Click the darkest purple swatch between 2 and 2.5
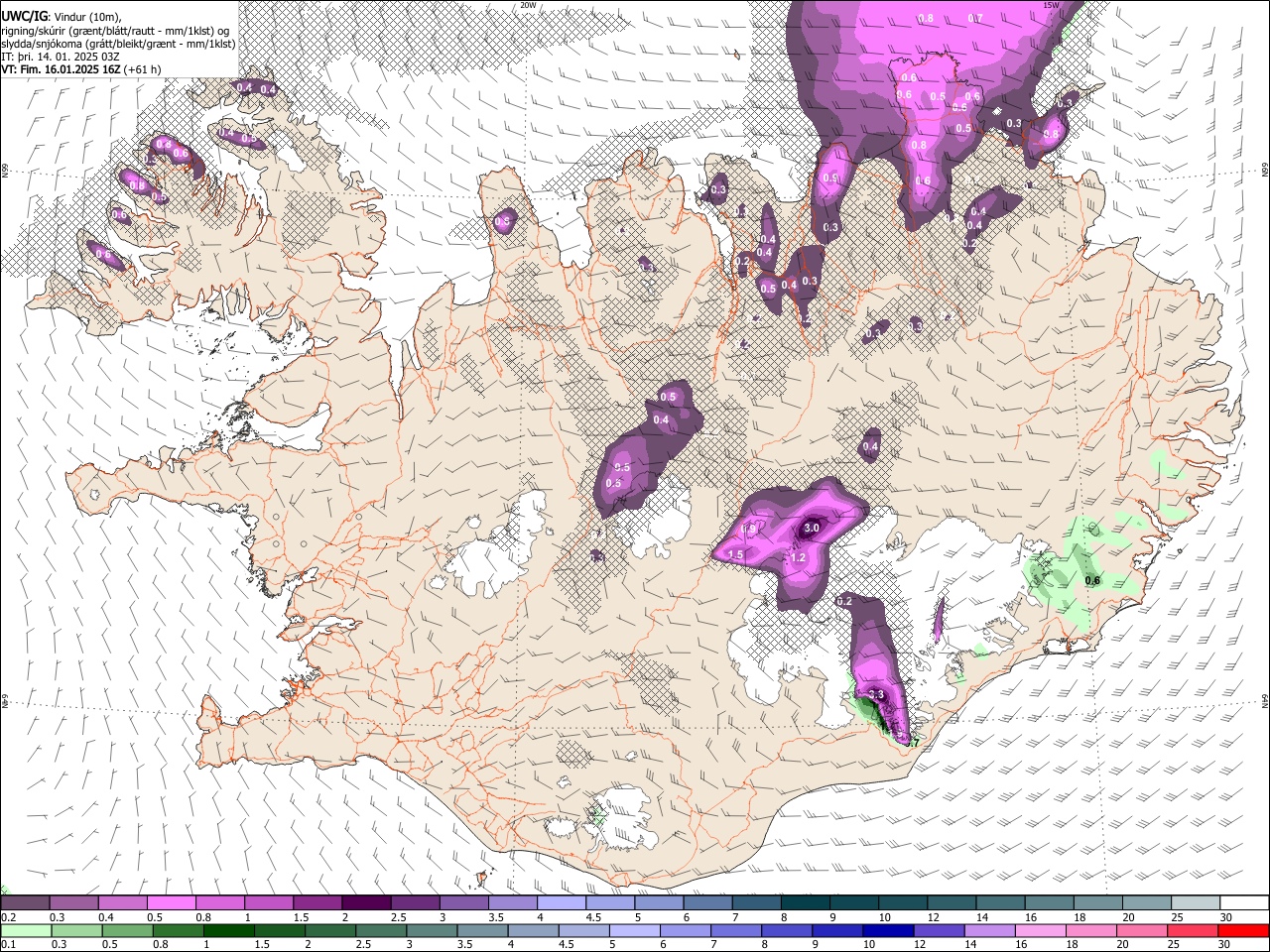 point(365,903)
